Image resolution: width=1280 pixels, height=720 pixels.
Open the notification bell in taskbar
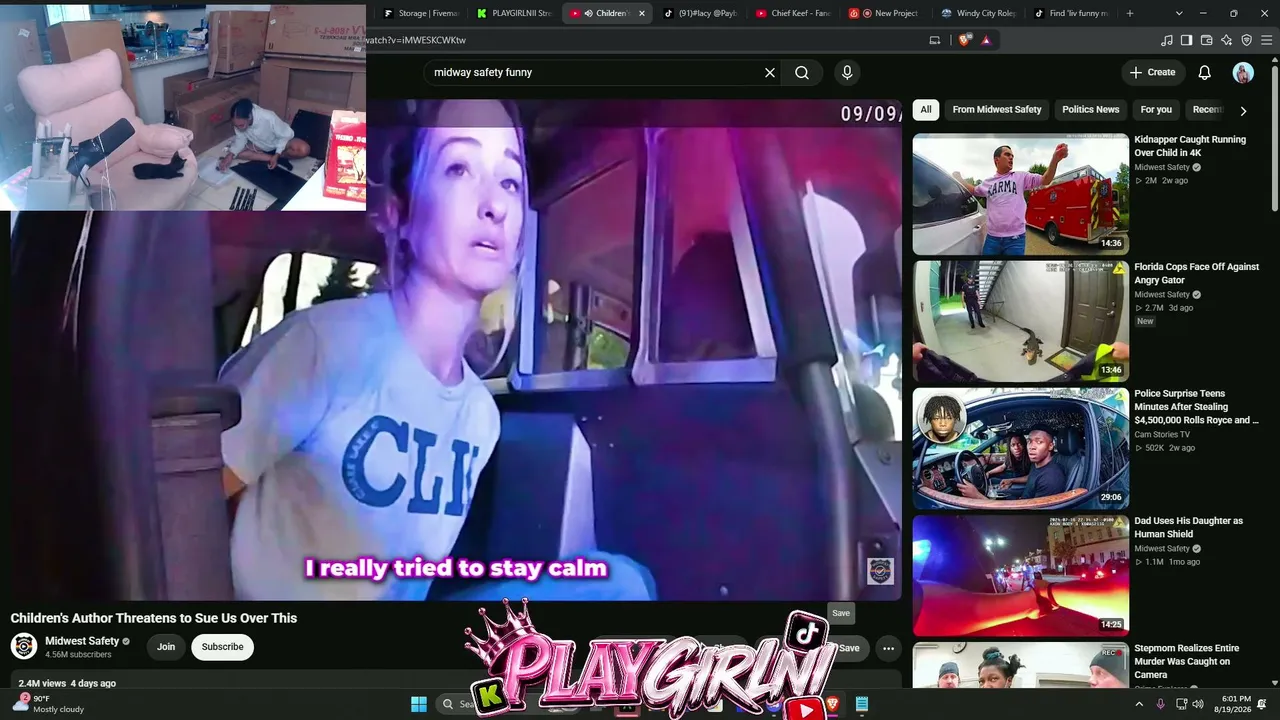[x=1263, y=704]
